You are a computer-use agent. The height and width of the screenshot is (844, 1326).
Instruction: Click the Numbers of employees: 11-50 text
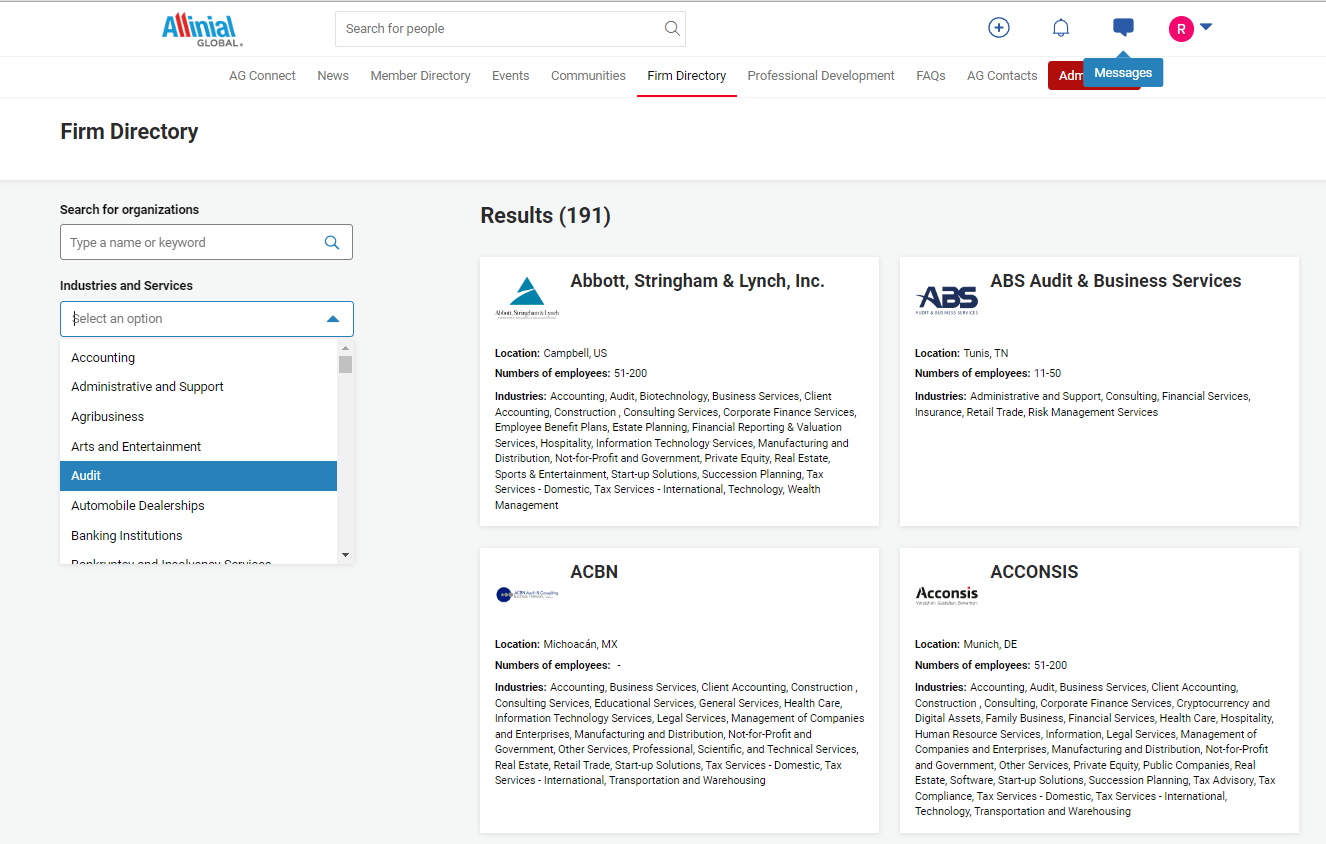(x=988, y=373)
